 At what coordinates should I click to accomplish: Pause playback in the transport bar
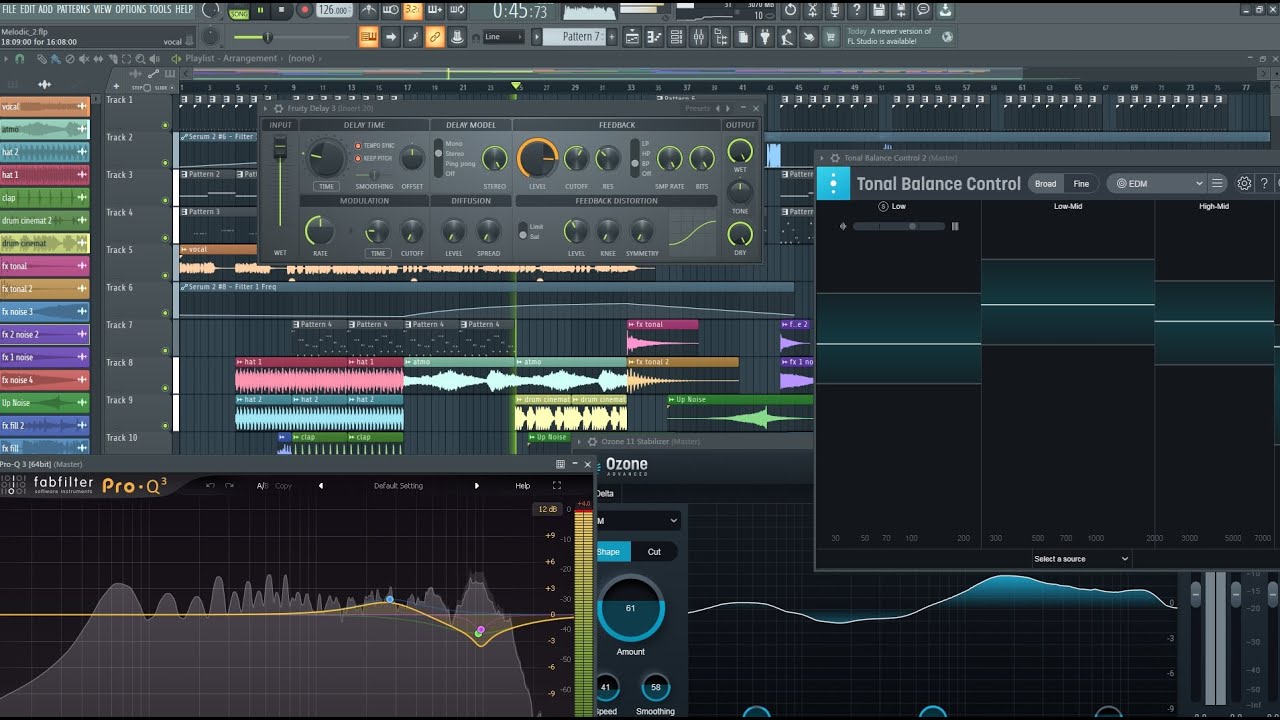(x=260, y=10)
